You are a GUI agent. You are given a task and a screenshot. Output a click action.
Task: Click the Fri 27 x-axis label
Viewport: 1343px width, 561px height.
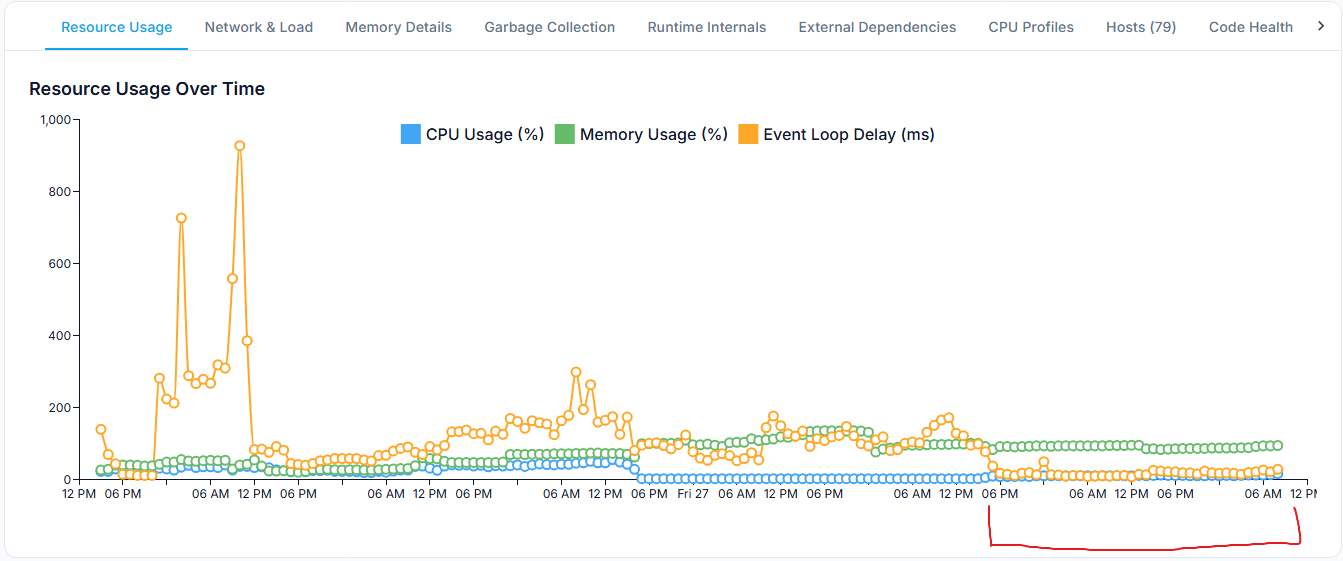(692, 493)
